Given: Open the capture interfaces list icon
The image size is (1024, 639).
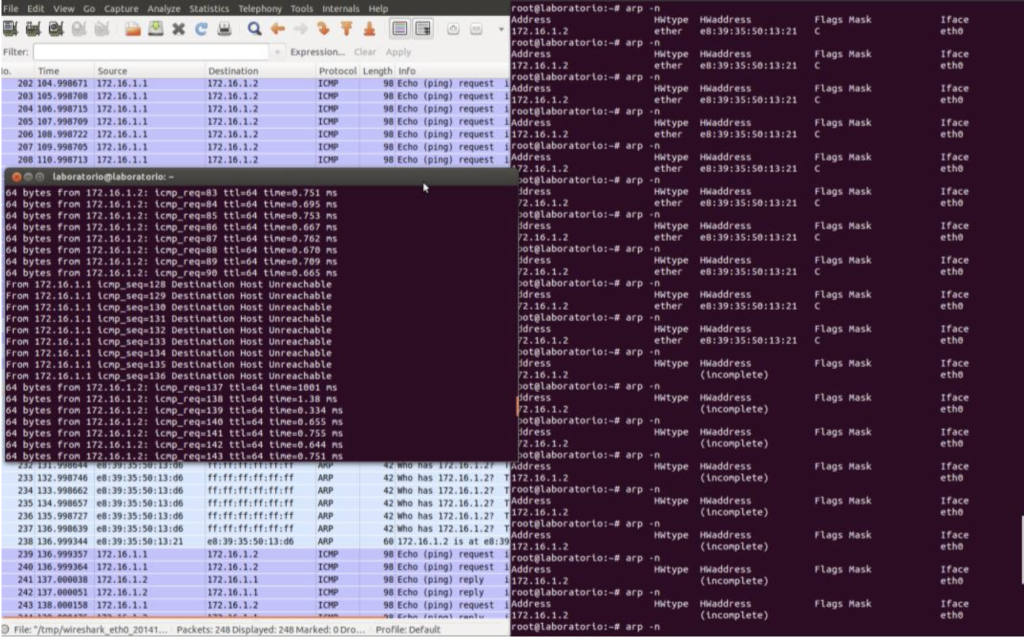Looking at the screenshot, I should click(10, 29).
